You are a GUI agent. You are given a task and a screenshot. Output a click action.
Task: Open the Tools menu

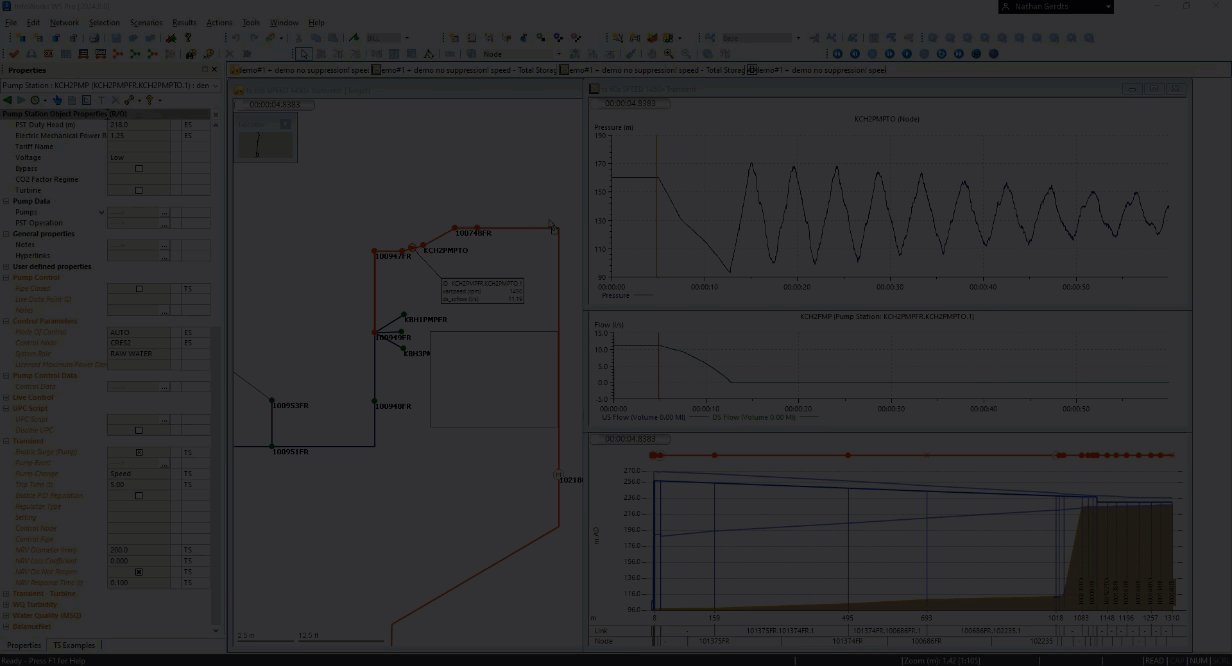251,22
